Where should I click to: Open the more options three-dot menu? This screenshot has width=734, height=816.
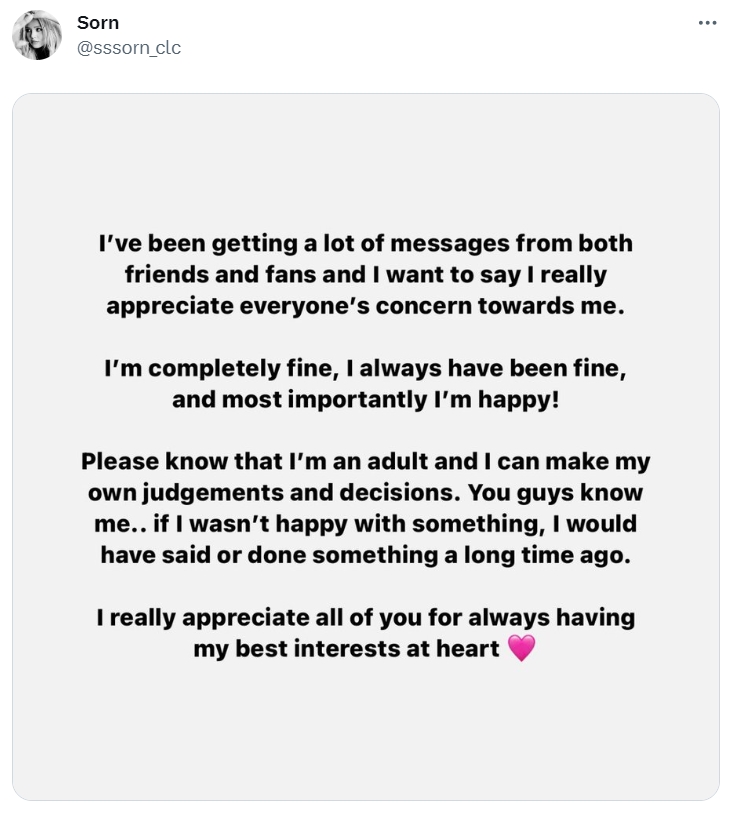(x=707, y=23)
